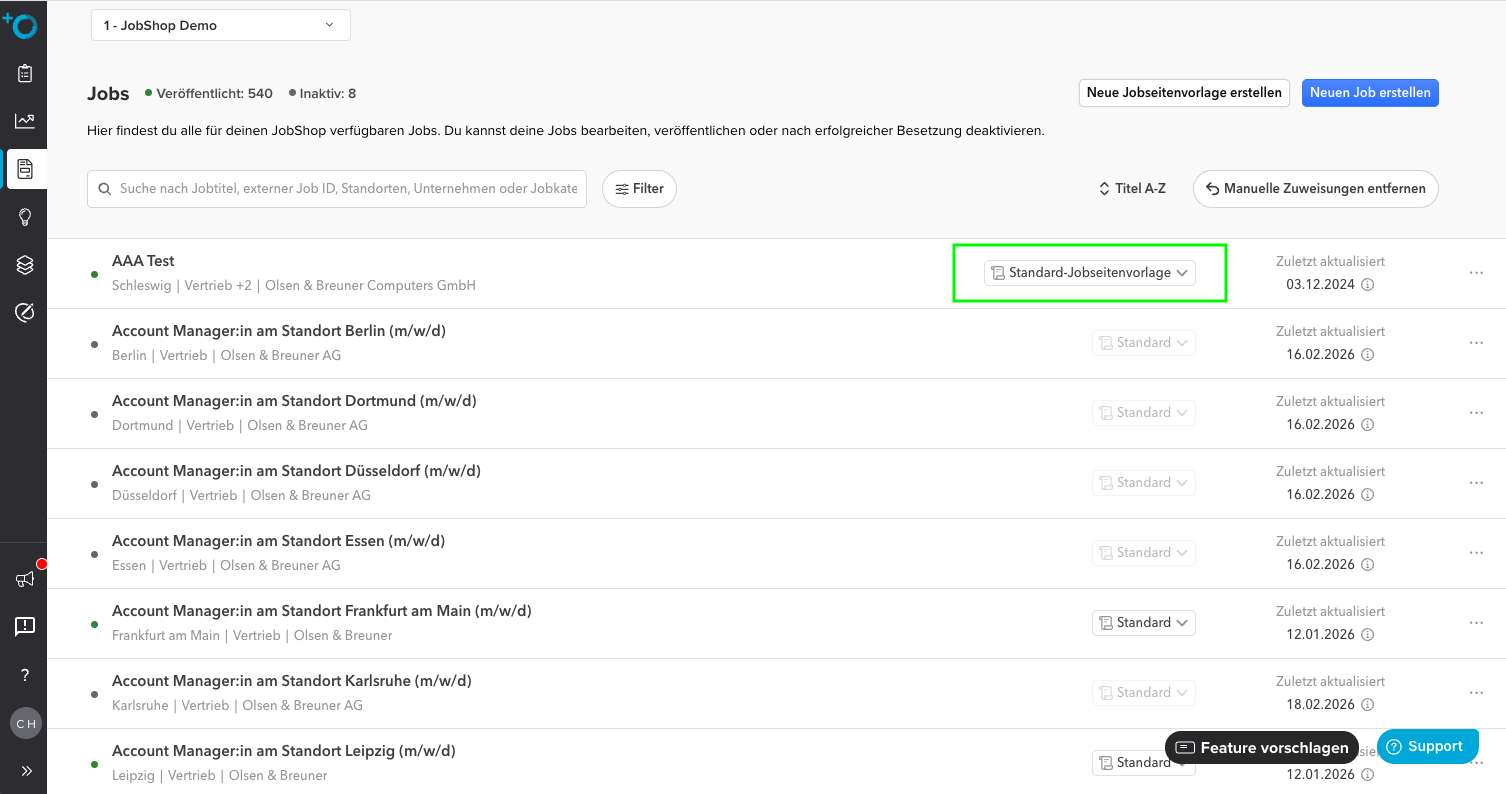Click the Filter button
Image resolution: width=1506 pixels, height=794 pixels.
point(639,189)
